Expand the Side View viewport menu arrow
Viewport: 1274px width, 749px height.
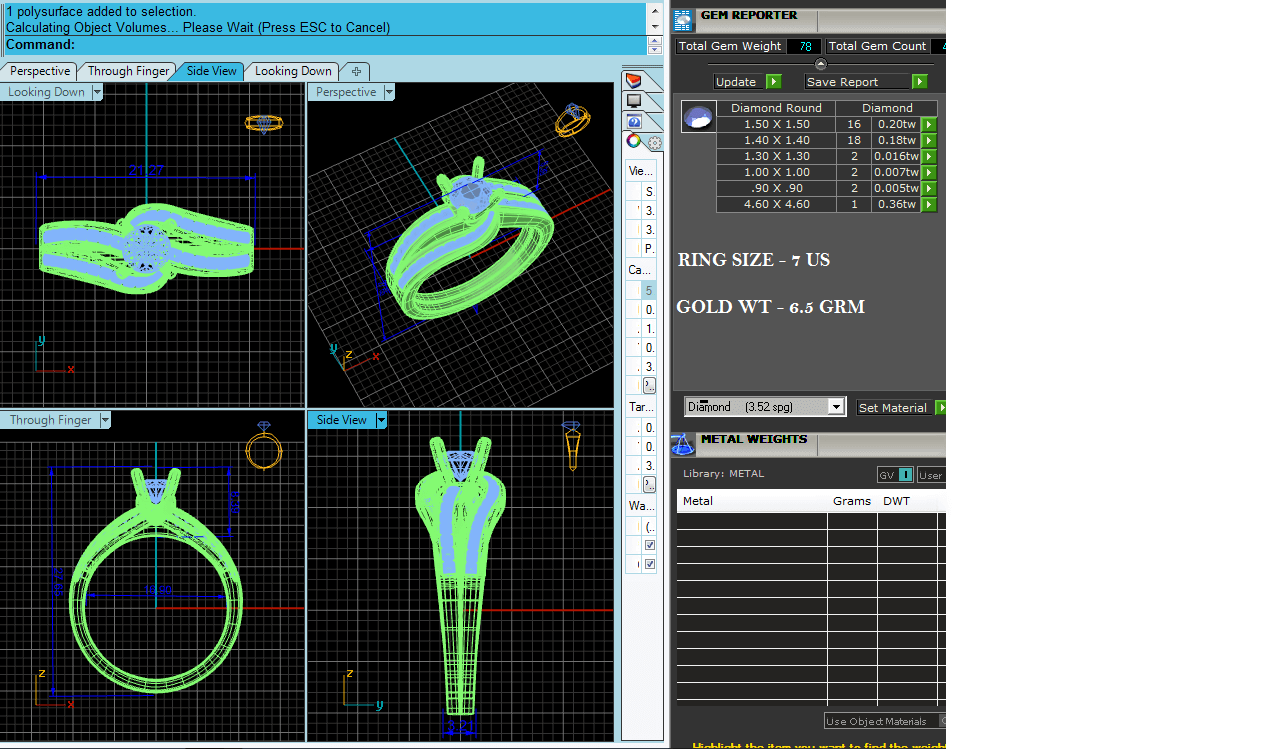point(381,420)
